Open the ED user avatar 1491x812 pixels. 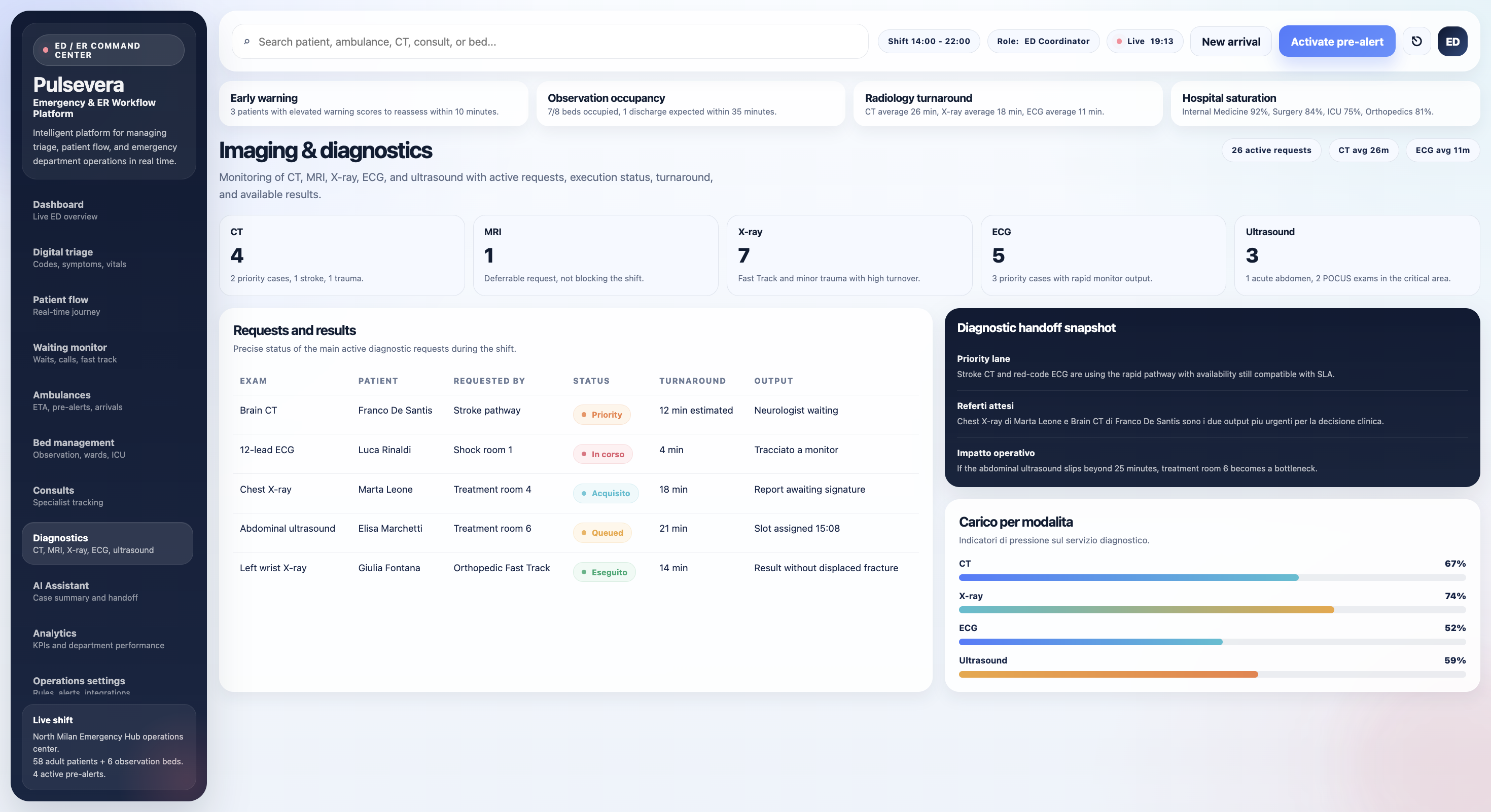[x=1452, y=41]
